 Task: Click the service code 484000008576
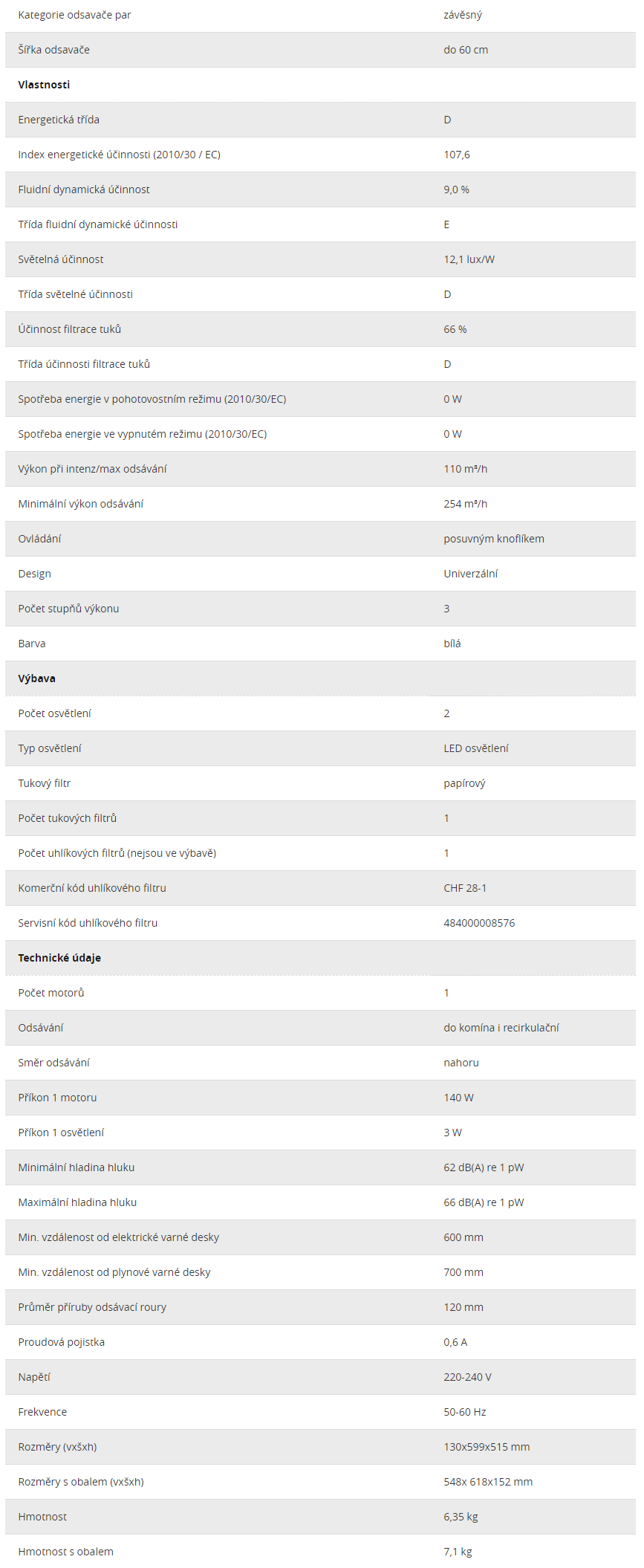479,923
